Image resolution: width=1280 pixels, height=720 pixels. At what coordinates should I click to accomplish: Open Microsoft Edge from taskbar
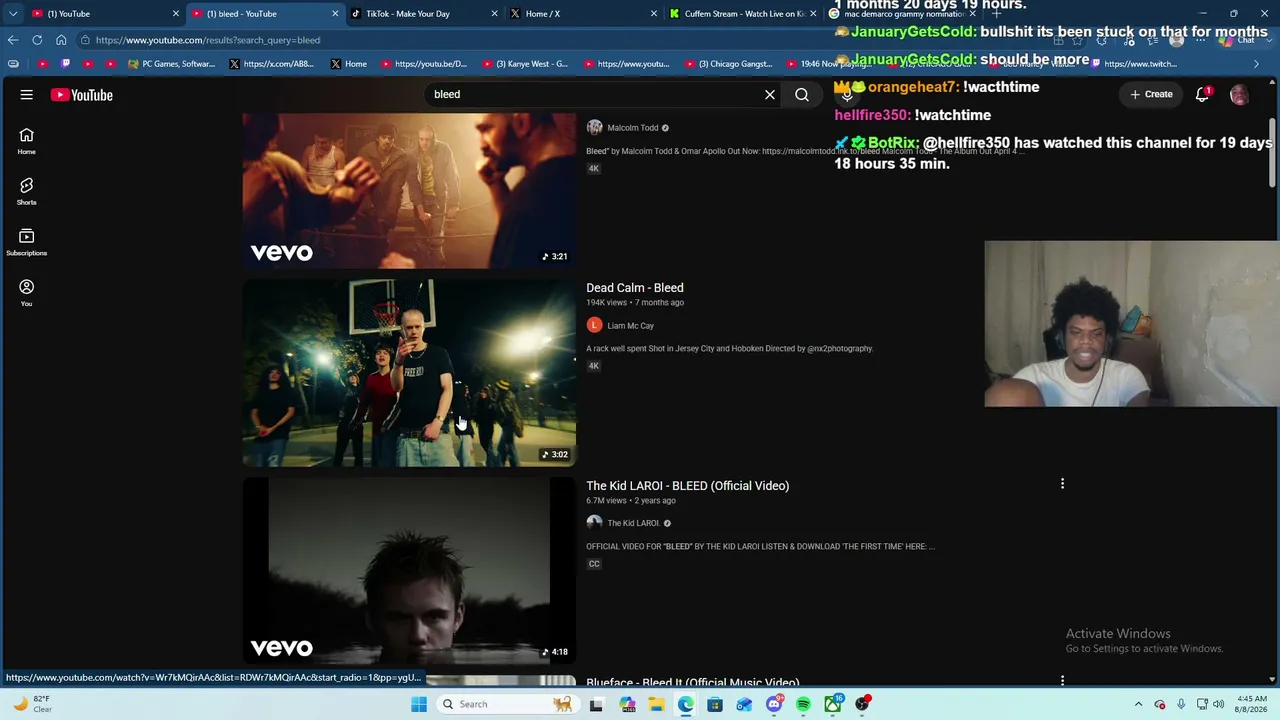pyautogui.click(x=686, y=704)
